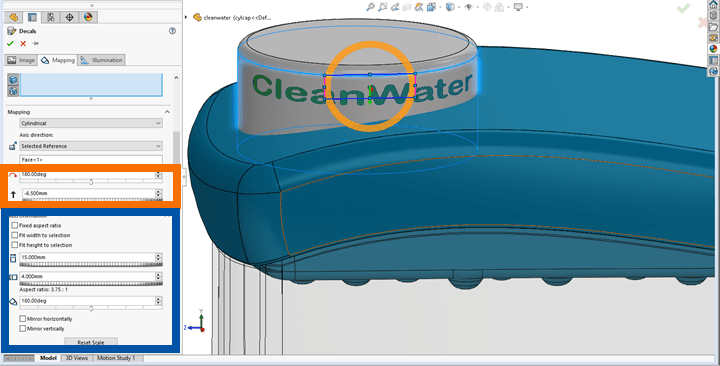
Task: Enable Fixed aspect ratio checkbox
Action: tap(15, 225)
